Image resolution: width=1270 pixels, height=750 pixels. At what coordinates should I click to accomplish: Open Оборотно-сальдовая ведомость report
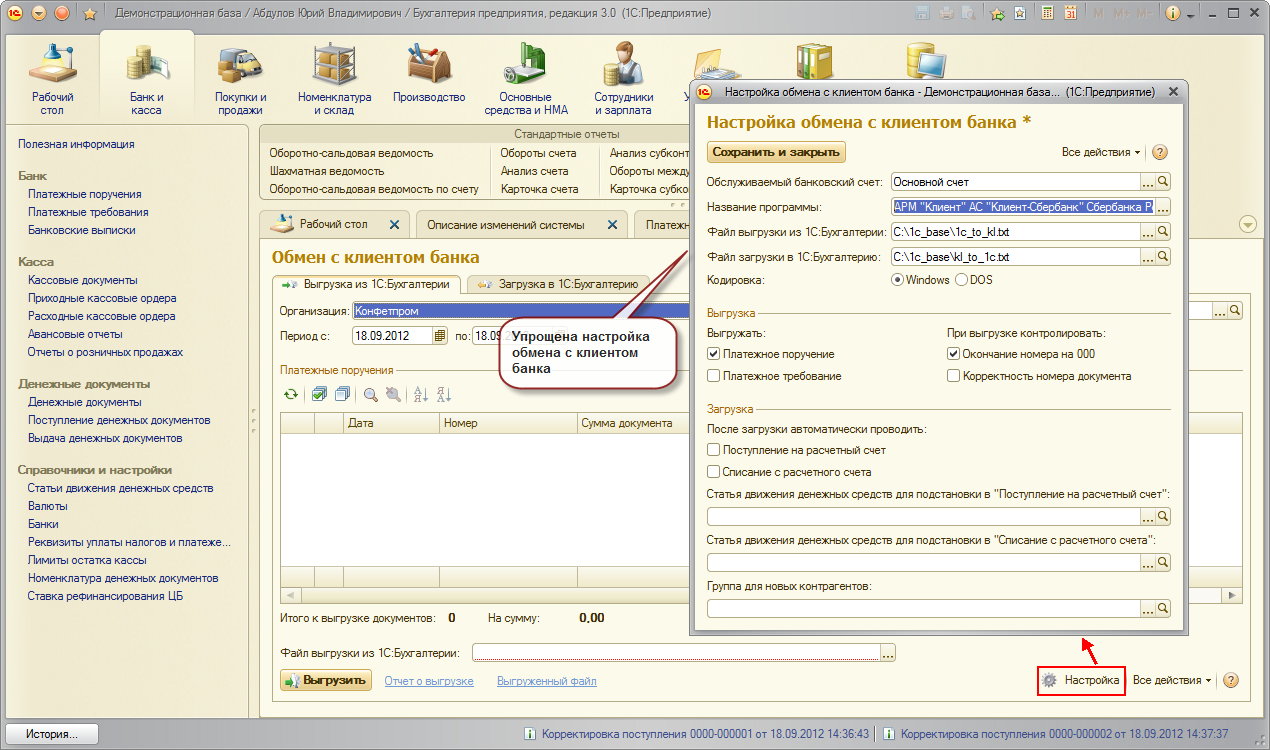pyautogui.click(x=351, y=153)
